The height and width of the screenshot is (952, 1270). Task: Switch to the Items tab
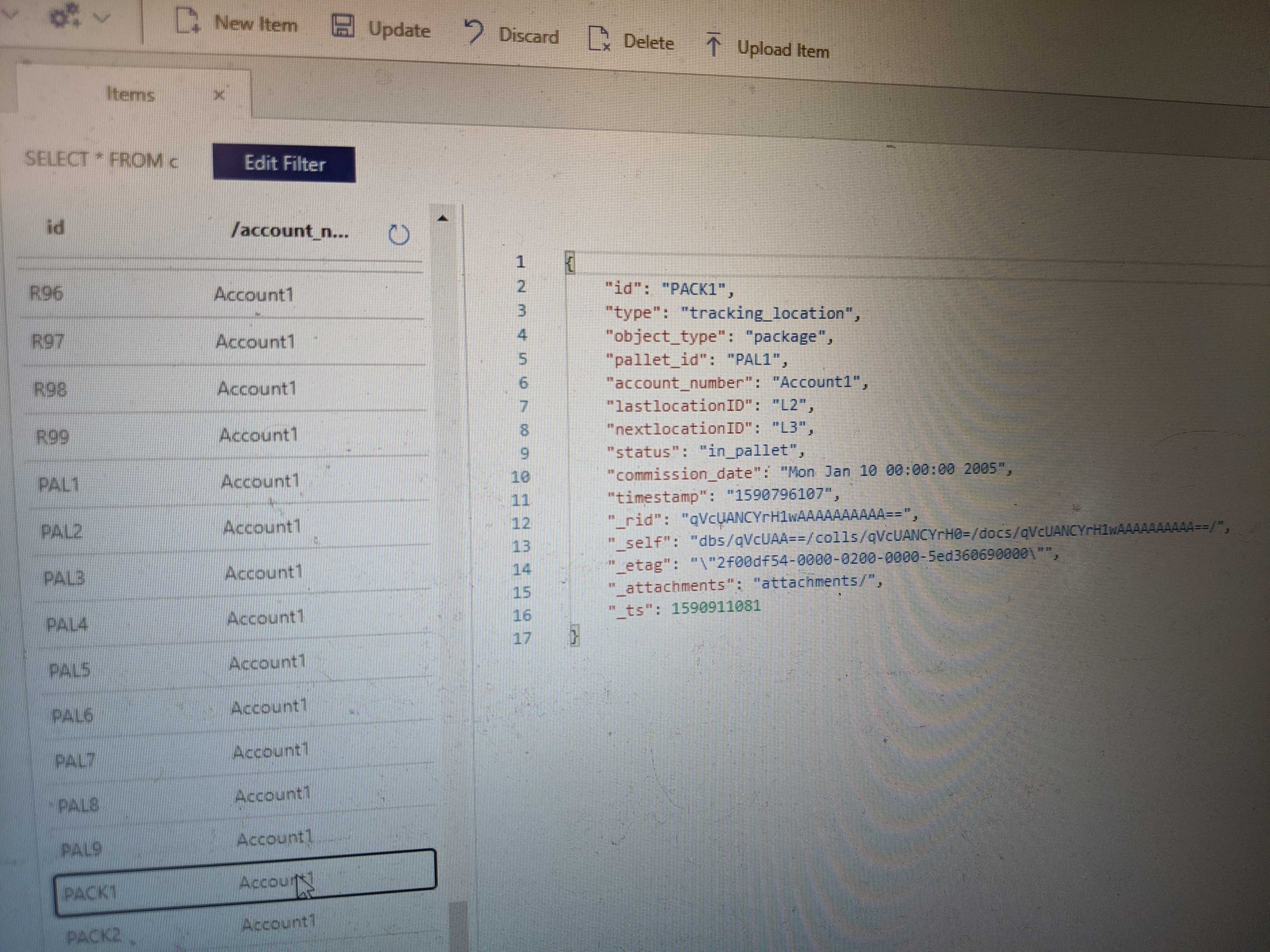point(131,94)
